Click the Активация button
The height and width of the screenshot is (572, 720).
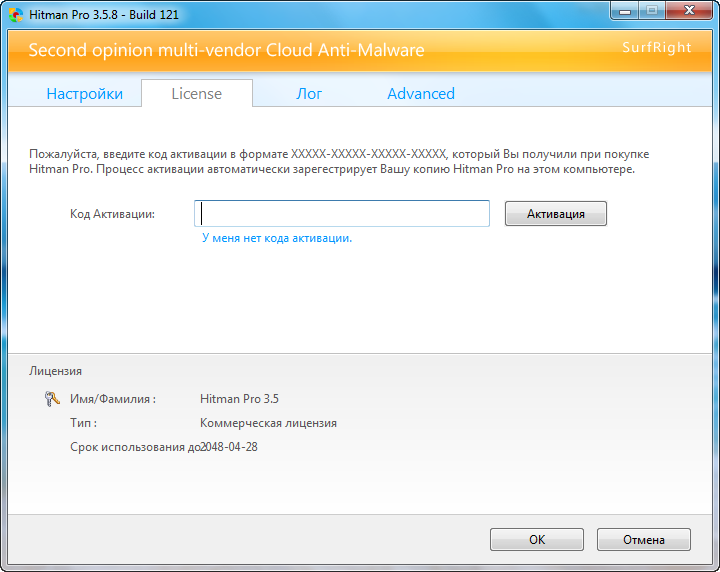[x=556, y=214]
